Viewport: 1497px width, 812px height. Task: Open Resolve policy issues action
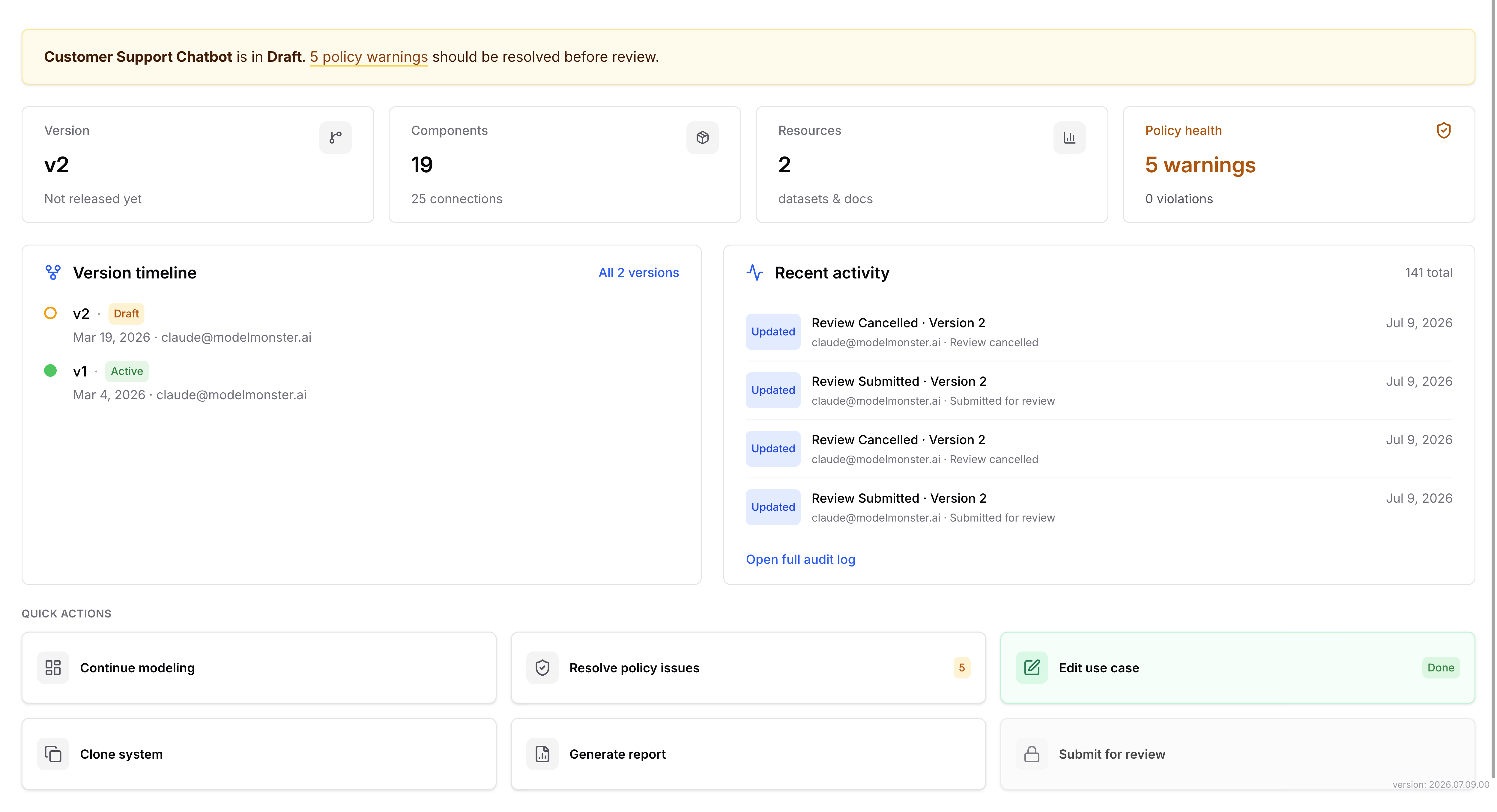(x=748, y=667)
